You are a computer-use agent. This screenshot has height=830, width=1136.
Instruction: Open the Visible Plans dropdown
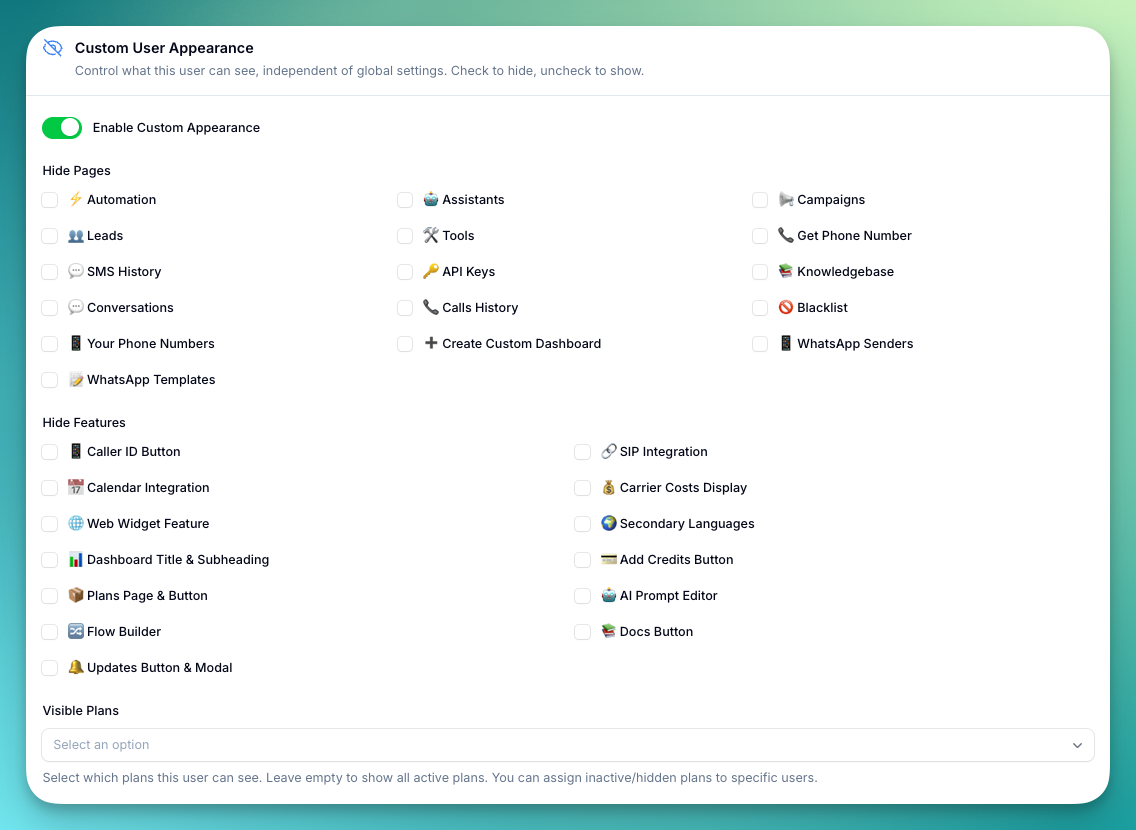click(x=568, y=745)
